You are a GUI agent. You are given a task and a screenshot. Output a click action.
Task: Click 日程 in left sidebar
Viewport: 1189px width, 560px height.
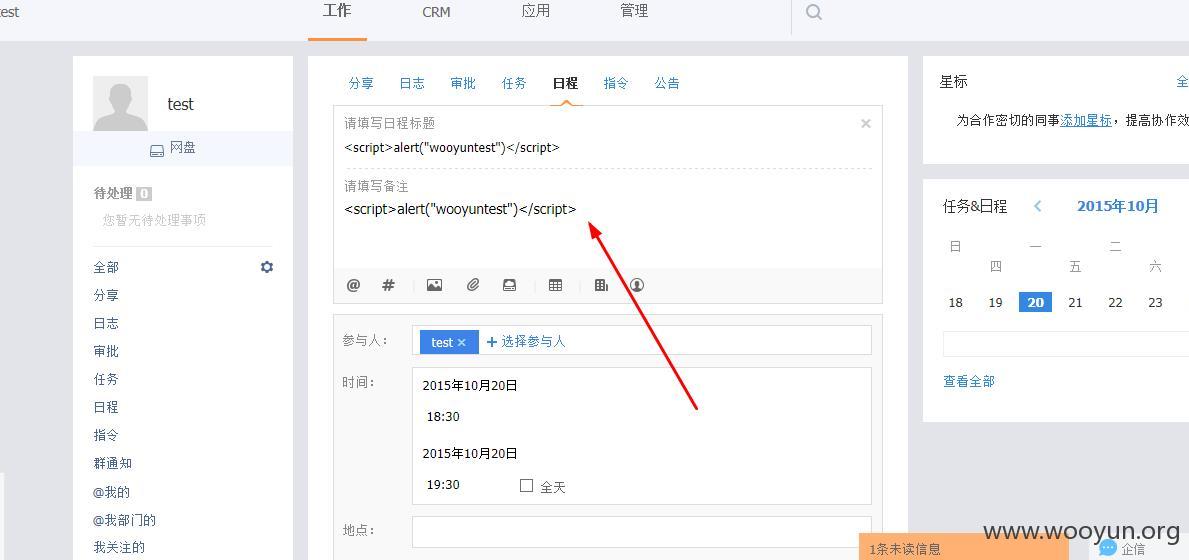click(x=106, y=407)
